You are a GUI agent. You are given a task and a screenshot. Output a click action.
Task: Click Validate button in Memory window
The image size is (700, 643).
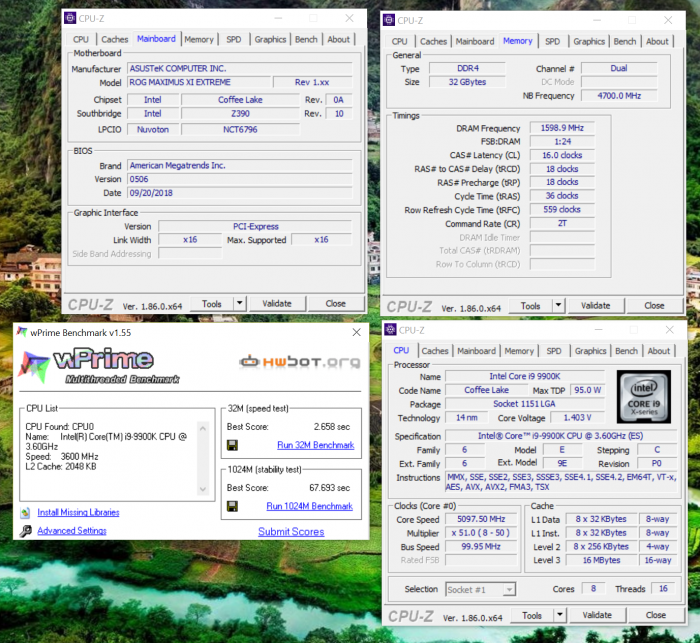point(596,306)
